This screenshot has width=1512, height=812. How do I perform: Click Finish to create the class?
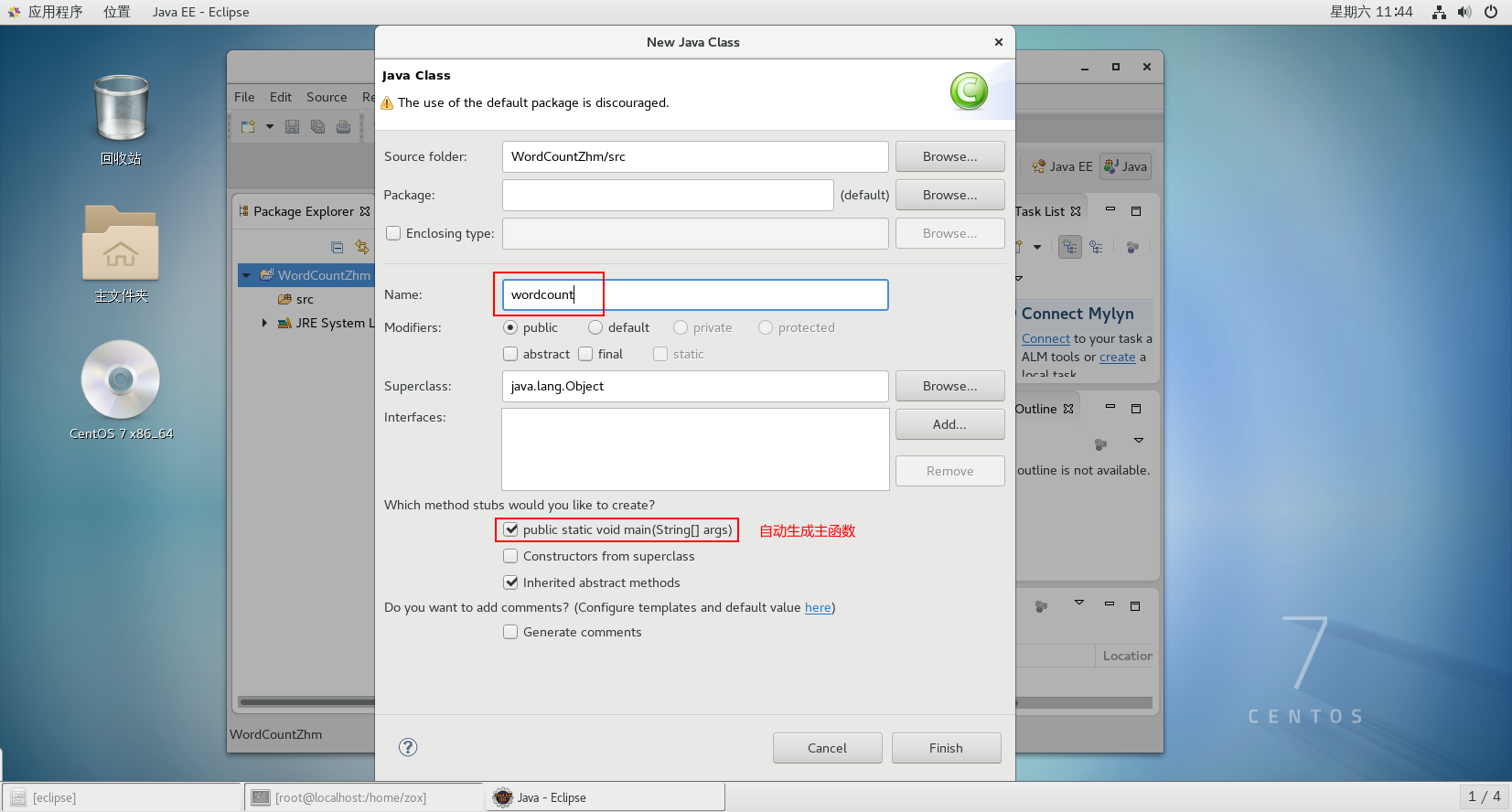click(946, 748)
